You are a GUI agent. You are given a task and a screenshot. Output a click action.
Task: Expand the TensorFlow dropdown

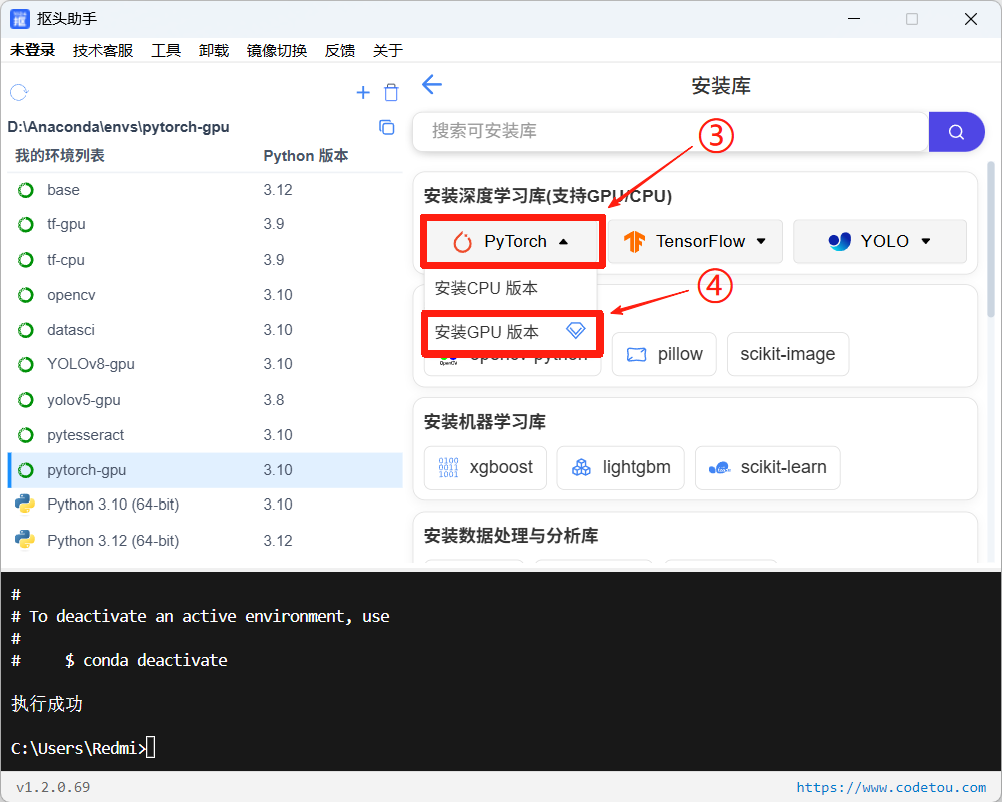pyautogui.click(x=761, y=241)
